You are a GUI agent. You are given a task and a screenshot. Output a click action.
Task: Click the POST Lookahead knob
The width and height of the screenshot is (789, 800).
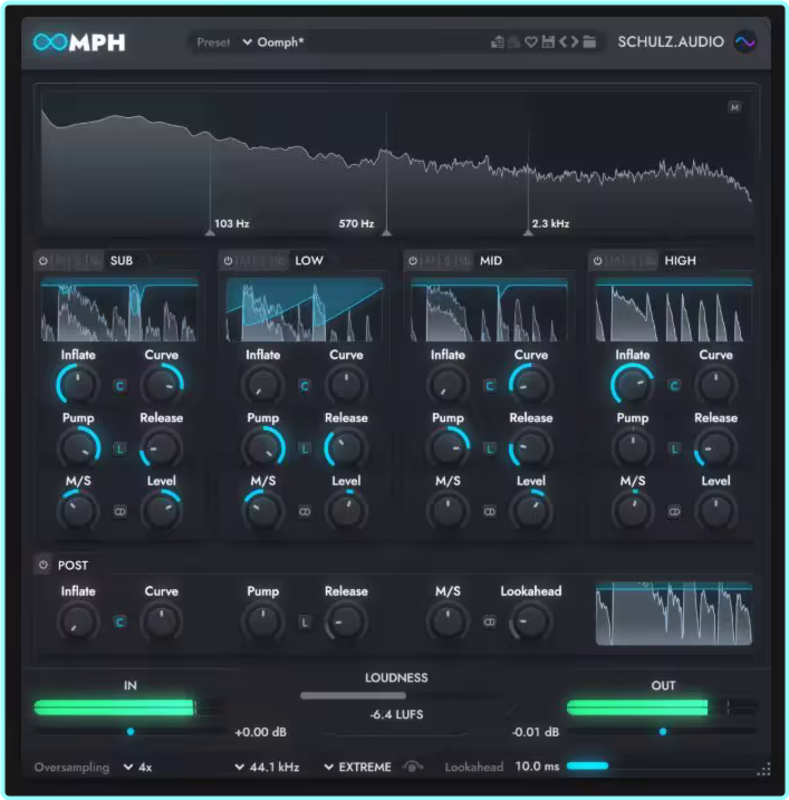pyautogui.click(x=531, y=621)
